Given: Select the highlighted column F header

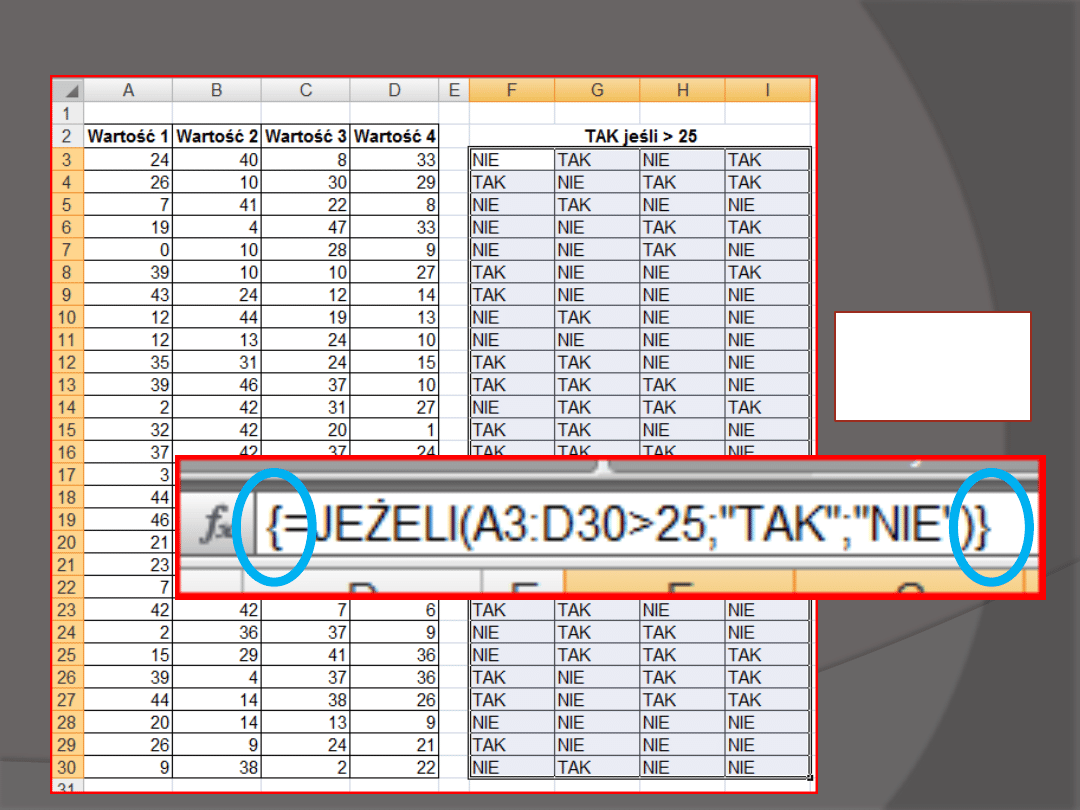Looking at the screenshot, I should coord(511,91).
